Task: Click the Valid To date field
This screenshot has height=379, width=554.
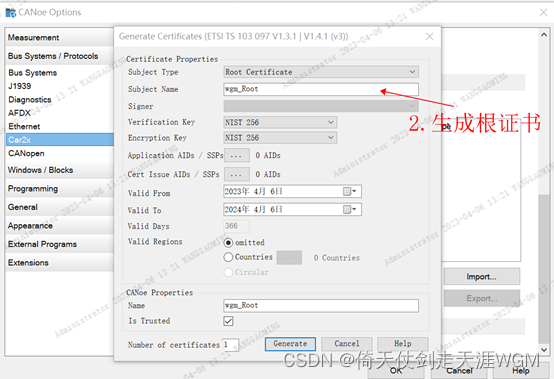Action: coord(292,209)
